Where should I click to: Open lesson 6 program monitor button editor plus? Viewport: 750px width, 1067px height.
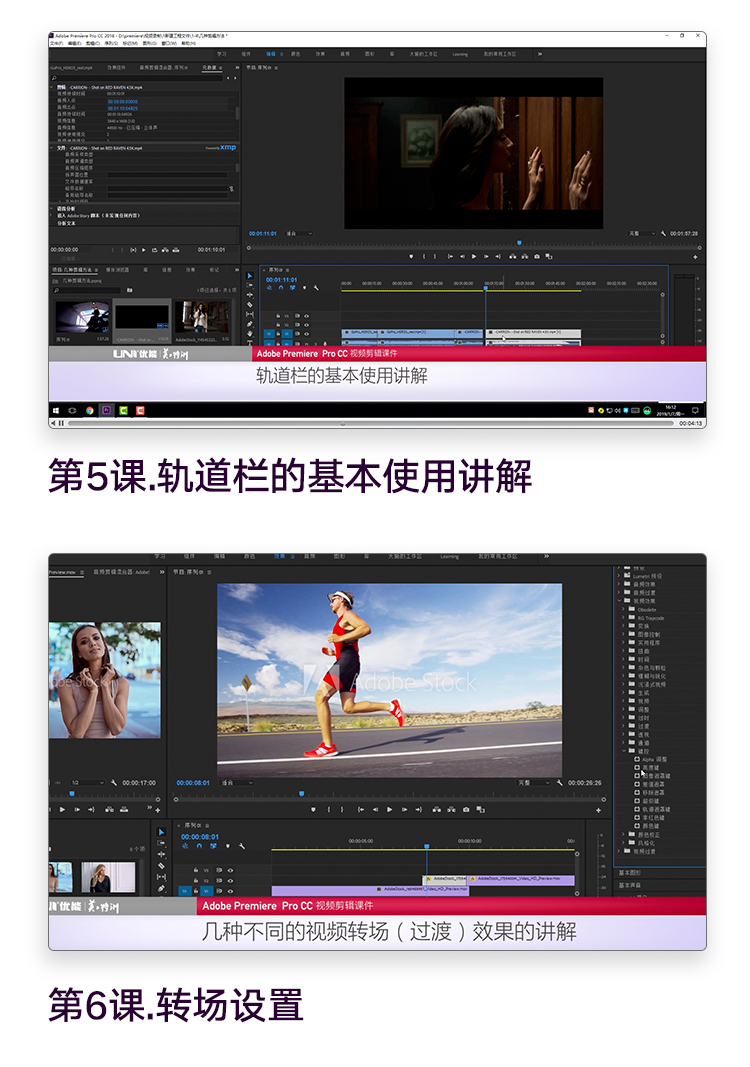point(599,810)
